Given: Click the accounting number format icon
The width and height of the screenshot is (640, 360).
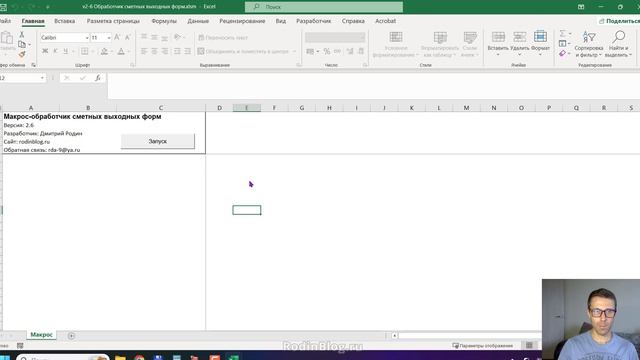Looking at the screenshot, I should coord(310,51).
